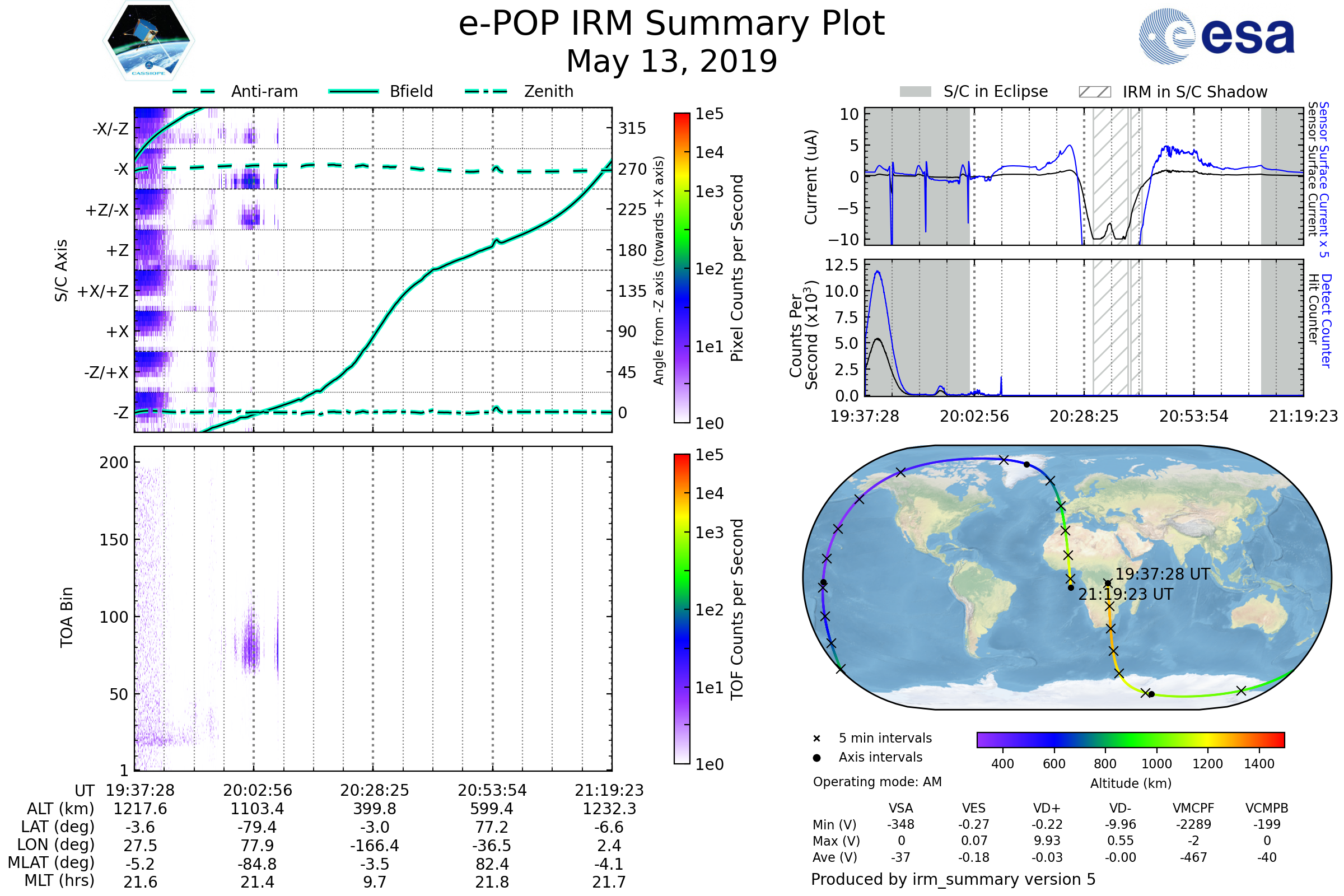Click the Axis intervals dot marker legend
This screenshot has height=896, width=1344.
click(816, 758)
